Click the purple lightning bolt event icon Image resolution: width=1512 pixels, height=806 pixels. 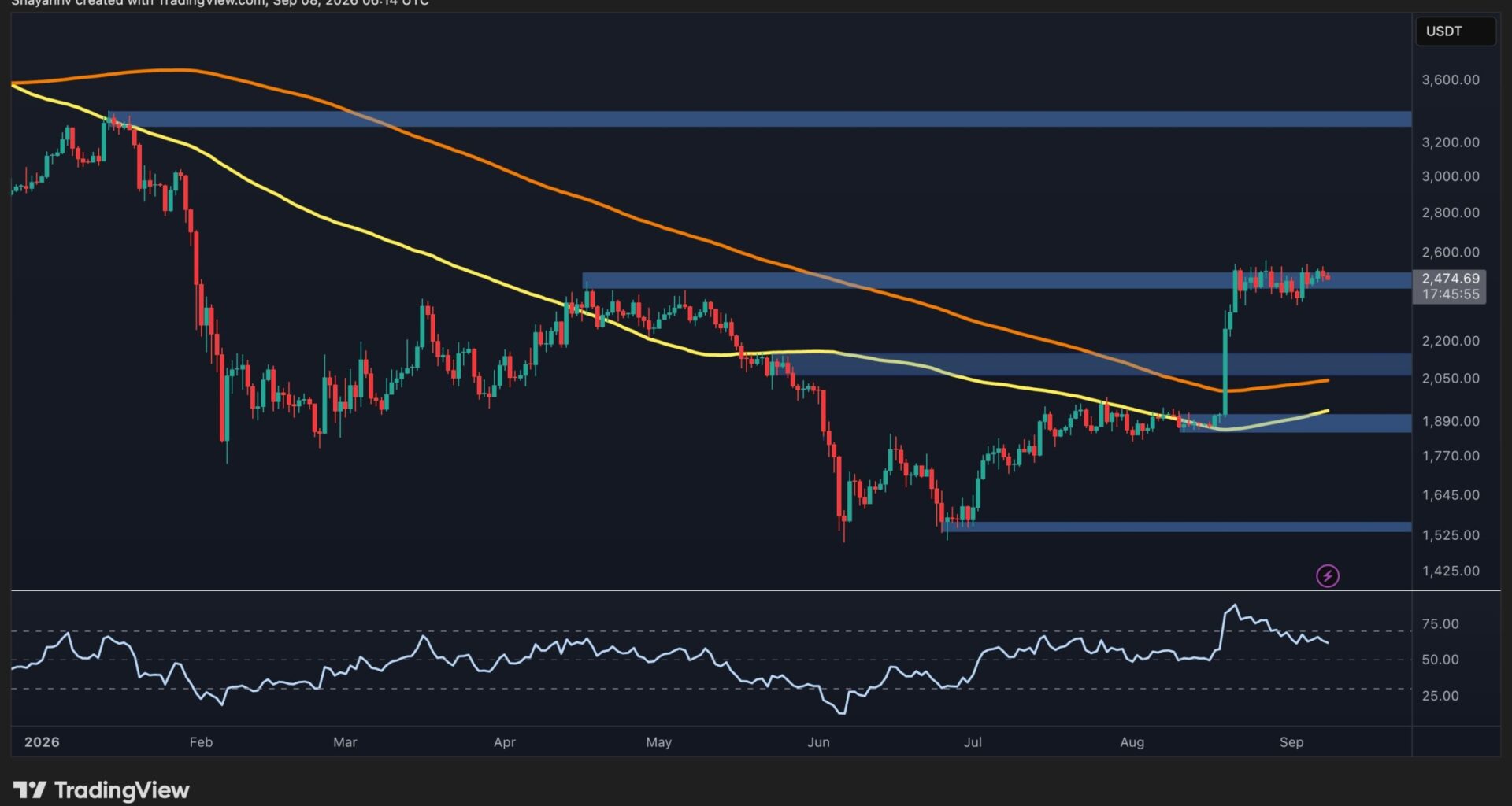click(1328, 576)
